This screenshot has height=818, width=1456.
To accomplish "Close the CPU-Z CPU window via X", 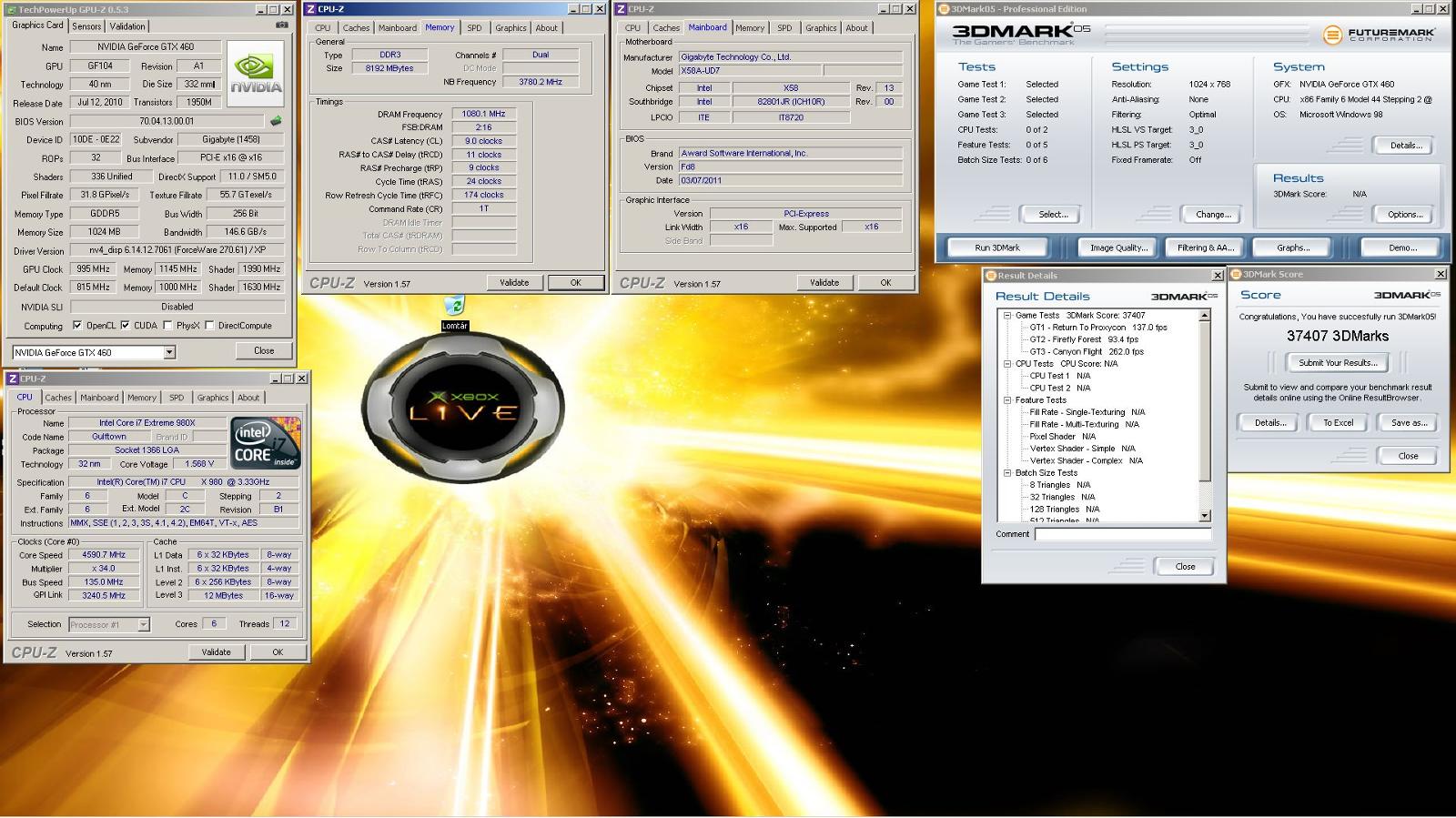I will [301, 379].
